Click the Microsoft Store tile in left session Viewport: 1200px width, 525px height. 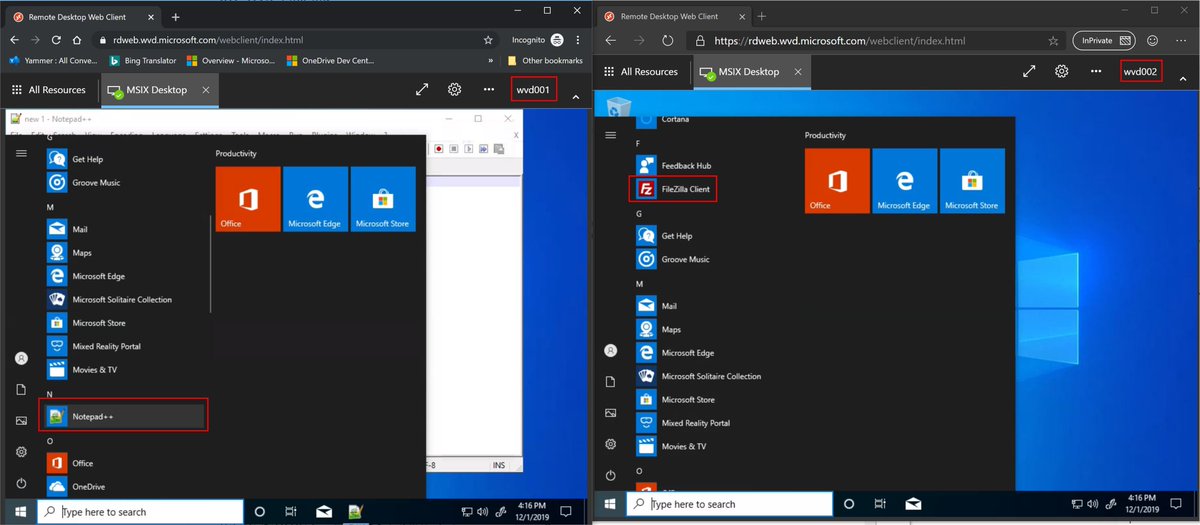382,199
